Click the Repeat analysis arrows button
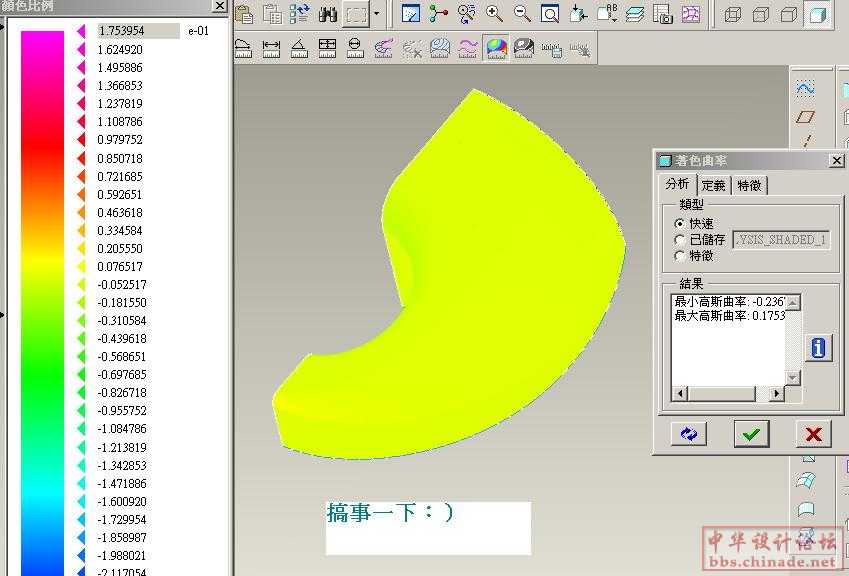The height and width of the screenshot is (576, 849). (689, 434)
